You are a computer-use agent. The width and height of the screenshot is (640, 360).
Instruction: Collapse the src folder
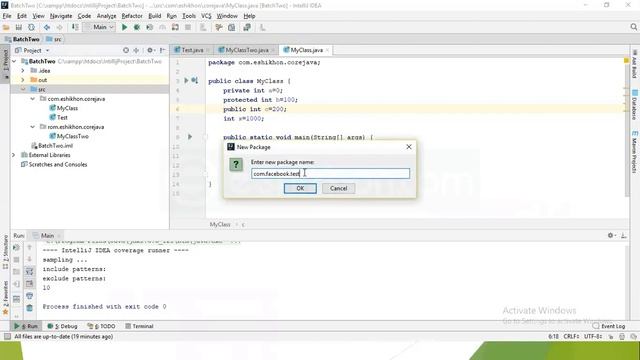23,89
